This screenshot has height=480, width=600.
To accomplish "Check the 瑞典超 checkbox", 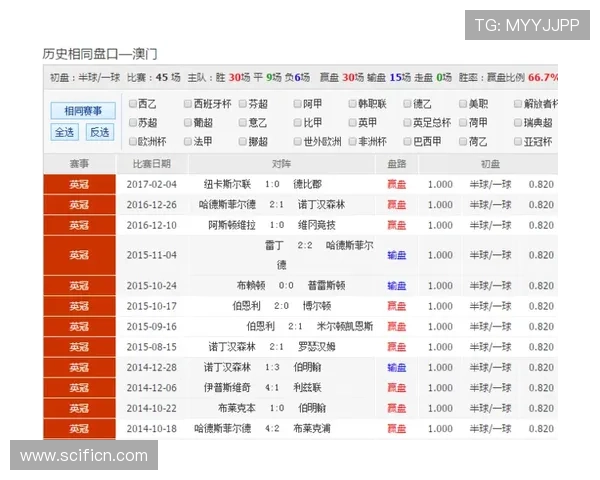I will pyautogui.click(x=518, y=122).
